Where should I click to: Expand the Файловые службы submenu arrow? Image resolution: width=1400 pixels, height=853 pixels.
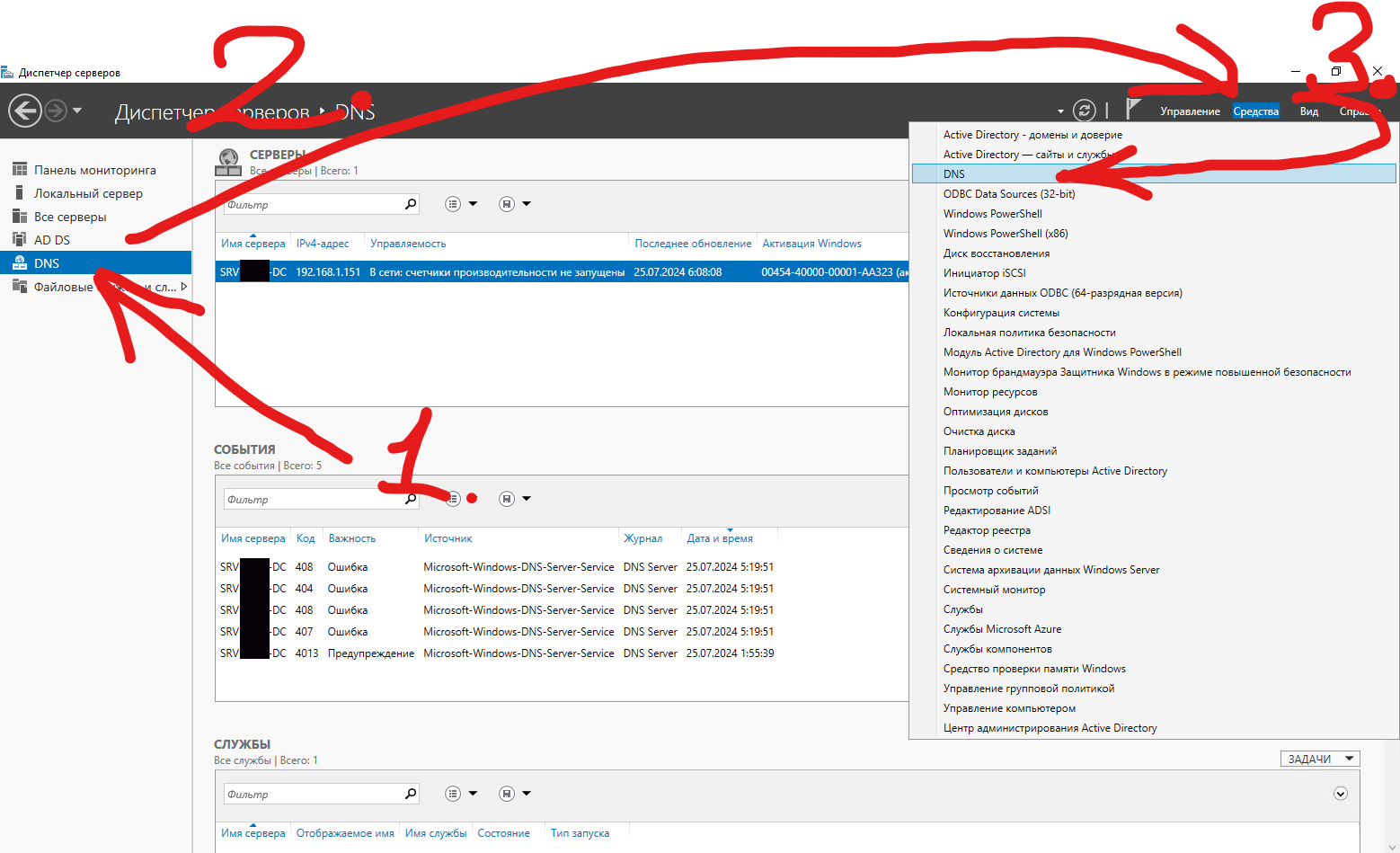184,287
